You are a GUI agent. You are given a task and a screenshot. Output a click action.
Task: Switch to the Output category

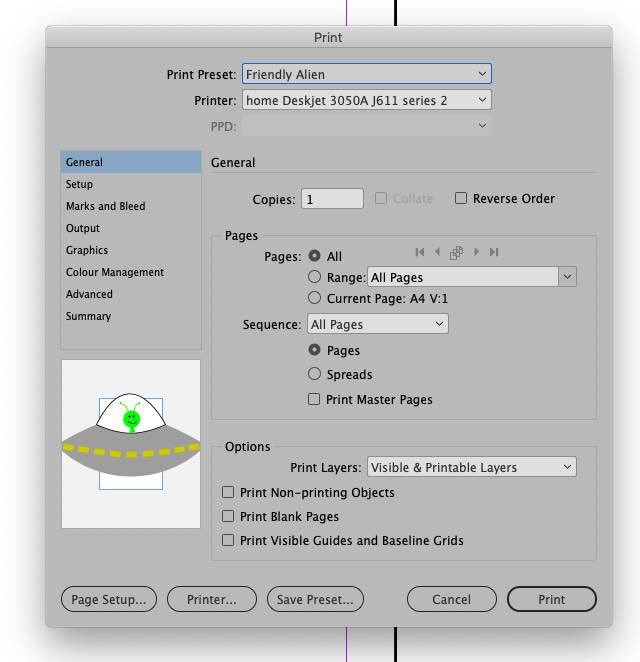131,228
